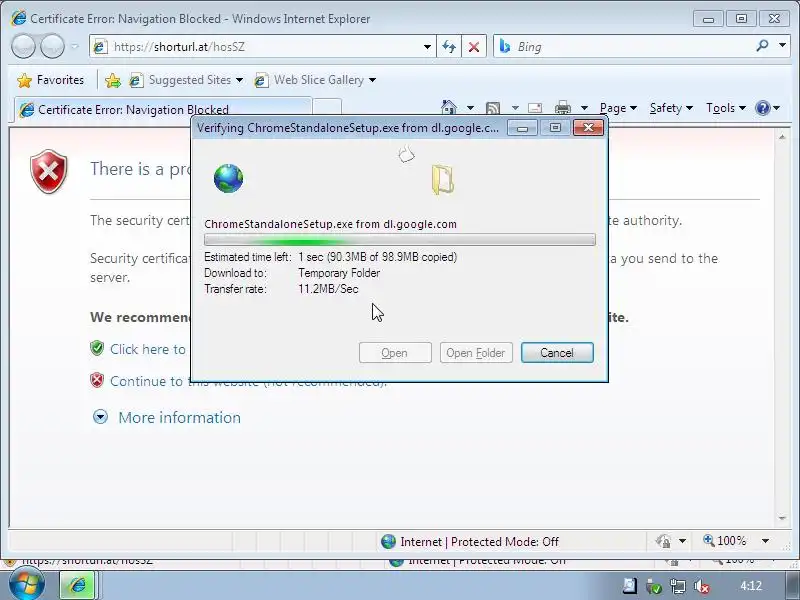Click 'Click here to' close webpage link
The width and height of the screenshot is (800, 600).
click(x=147, y=349)
